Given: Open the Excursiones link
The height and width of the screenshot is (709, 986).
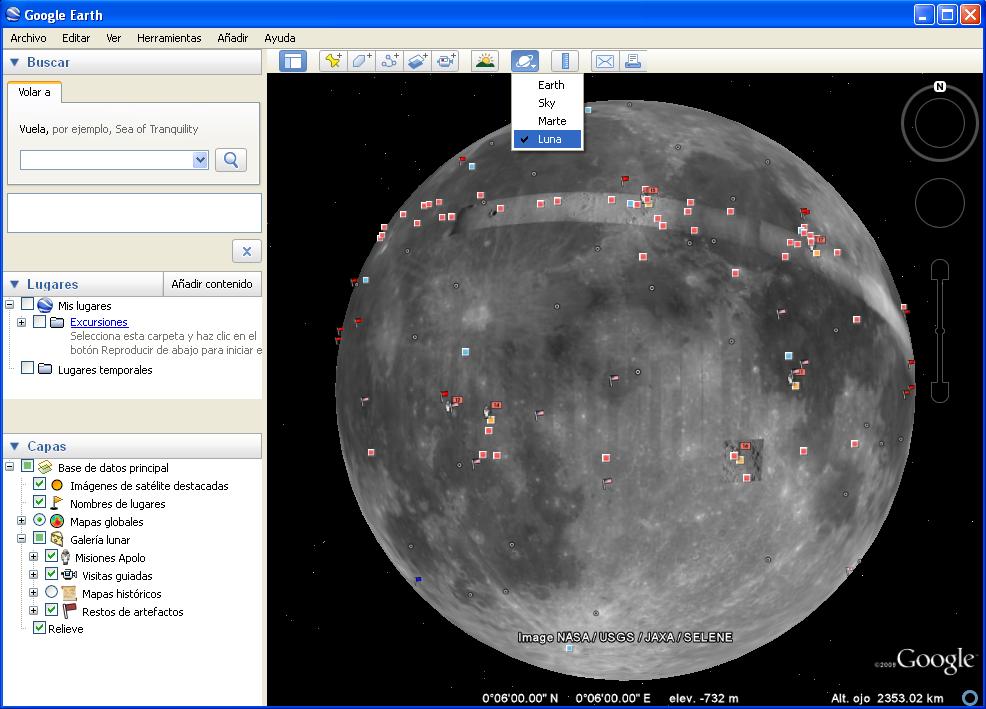Looking at the screenshot, I should click(99, 322).
